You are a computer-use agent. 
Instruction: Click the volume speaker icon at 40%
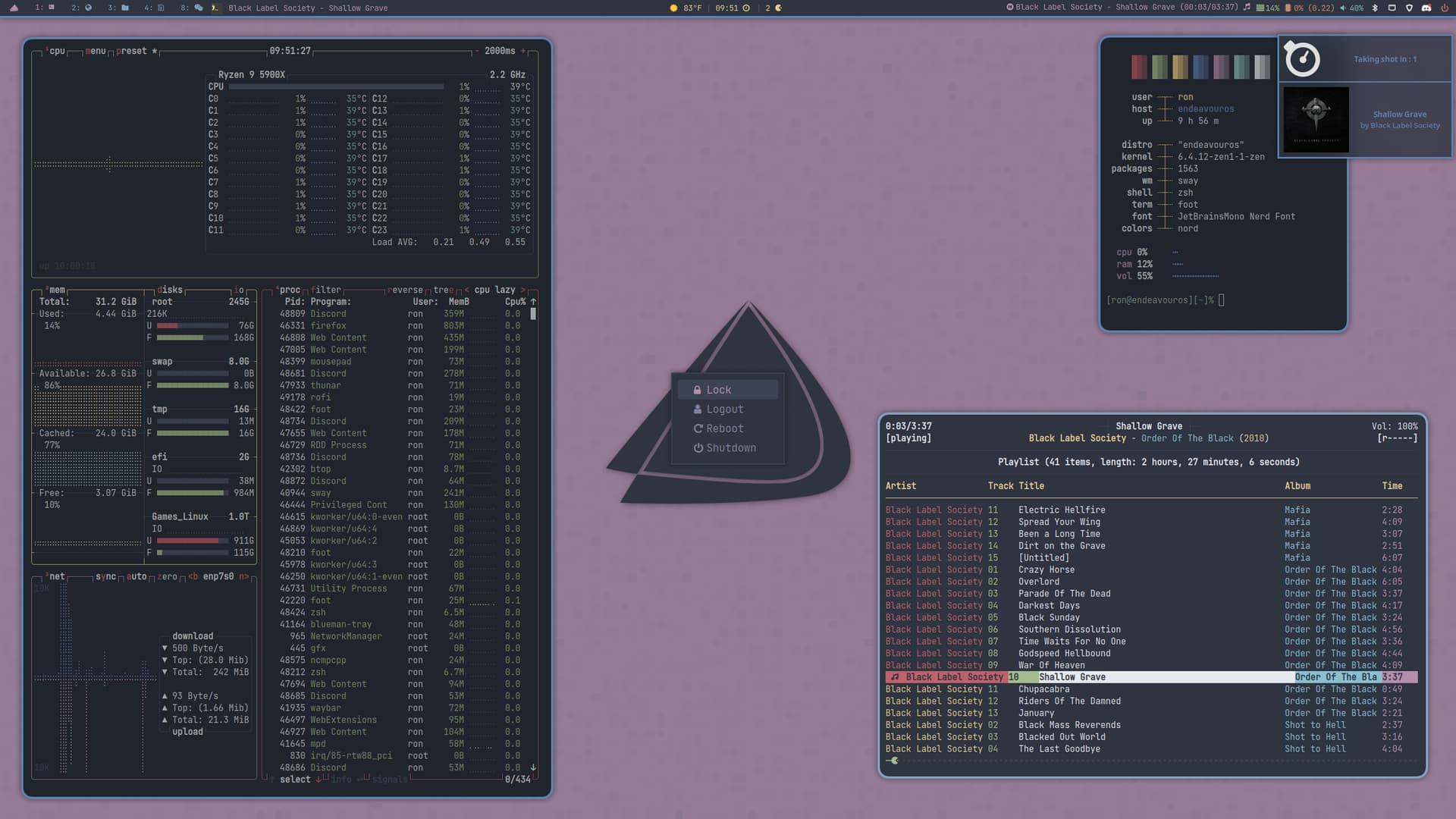pos(1343,8)
